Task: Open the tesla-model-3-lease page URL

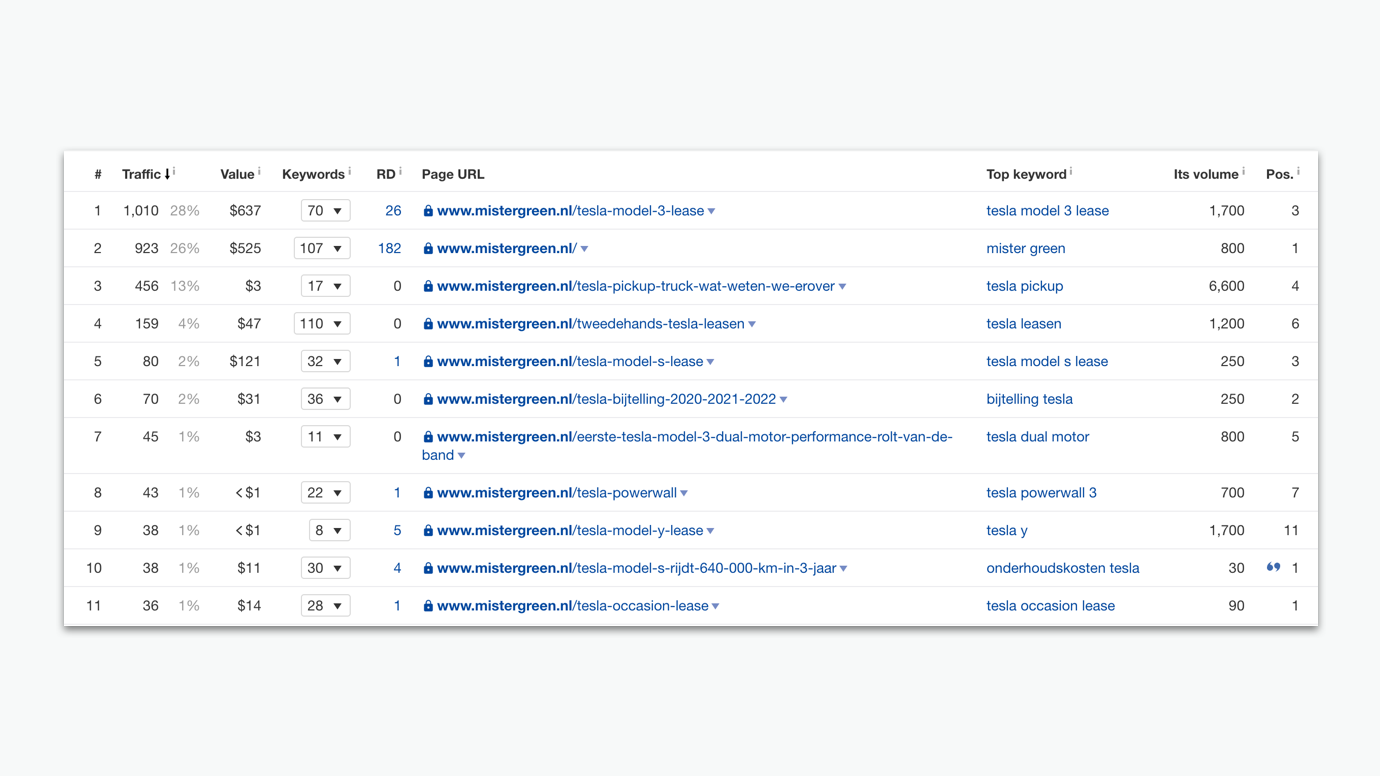Action: coord(570,211)
